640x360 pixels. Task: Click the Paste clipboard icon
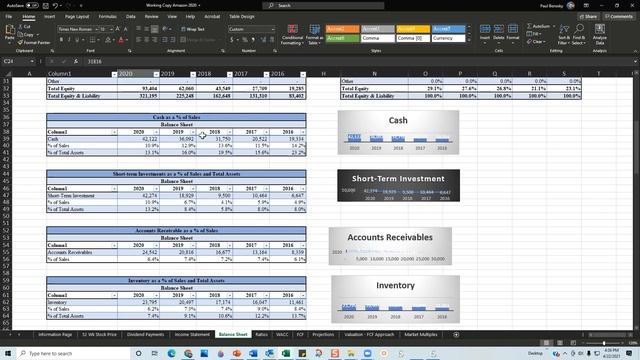(x=9, y=30)
